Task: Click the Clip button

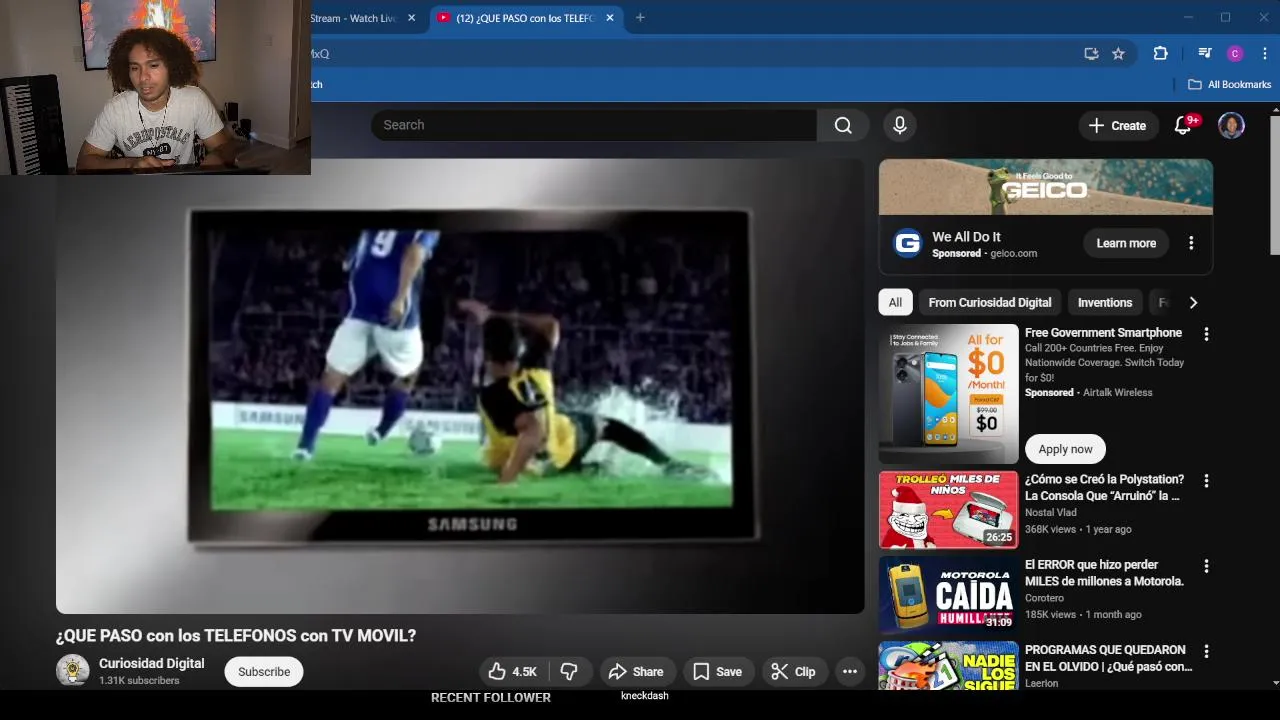Action: pos(793,672)
